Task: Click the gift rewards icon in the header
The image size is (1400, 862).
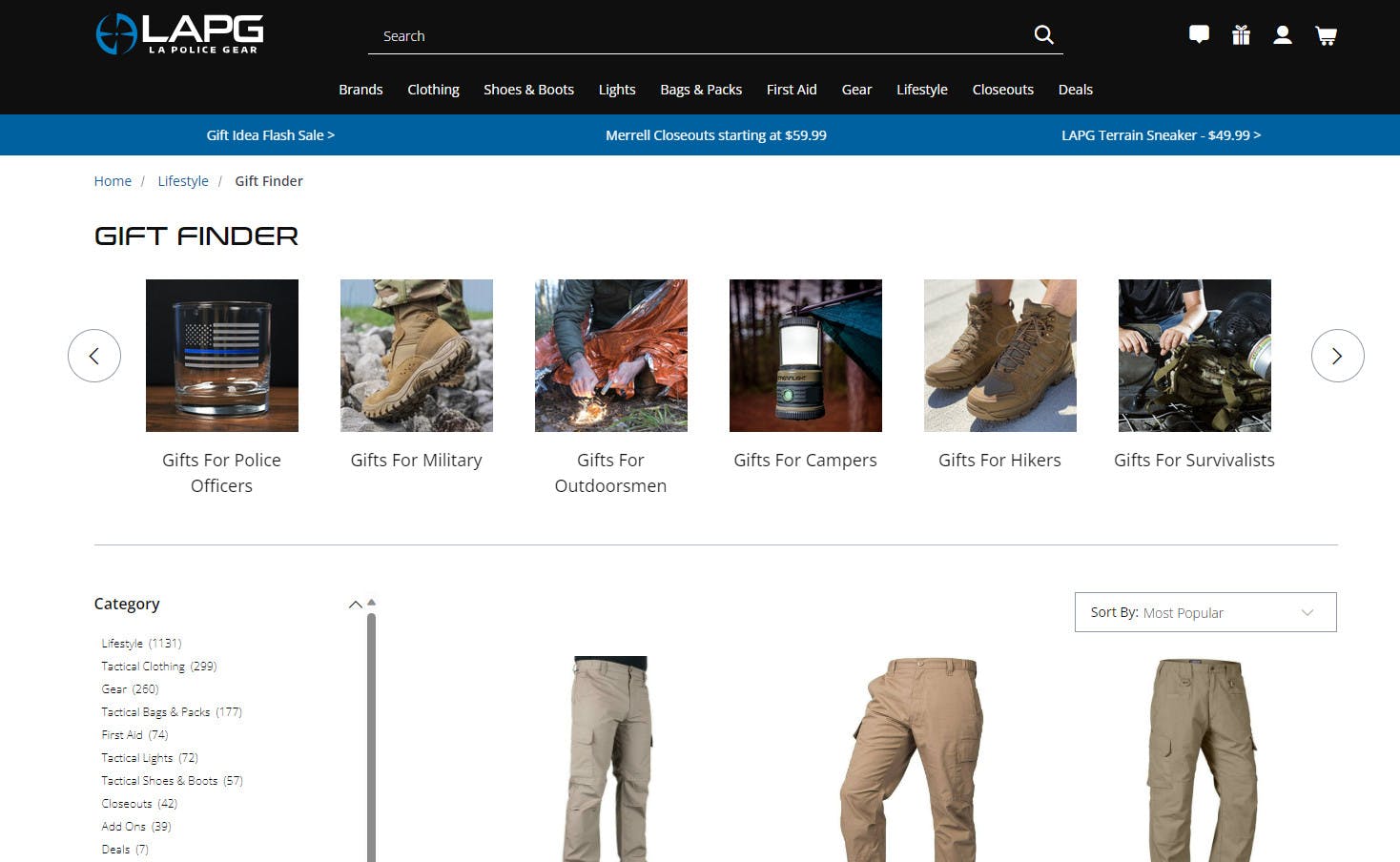Action: click(1241, 34)
